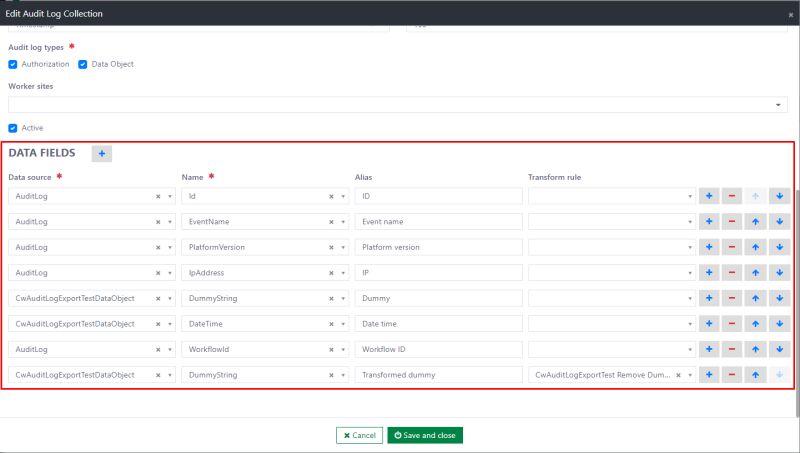Clear AuditLog data source in EventName row
This screenshot has height=453, width=800.
tap(158, 222)
